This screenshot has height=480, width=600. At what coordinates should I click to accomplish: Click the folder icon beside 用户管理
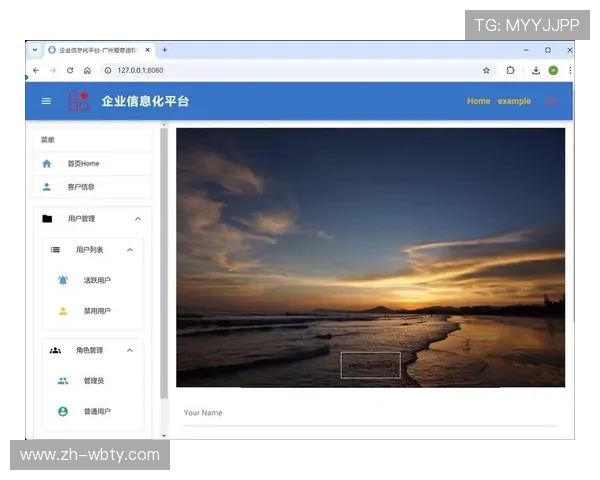point(47,219)
